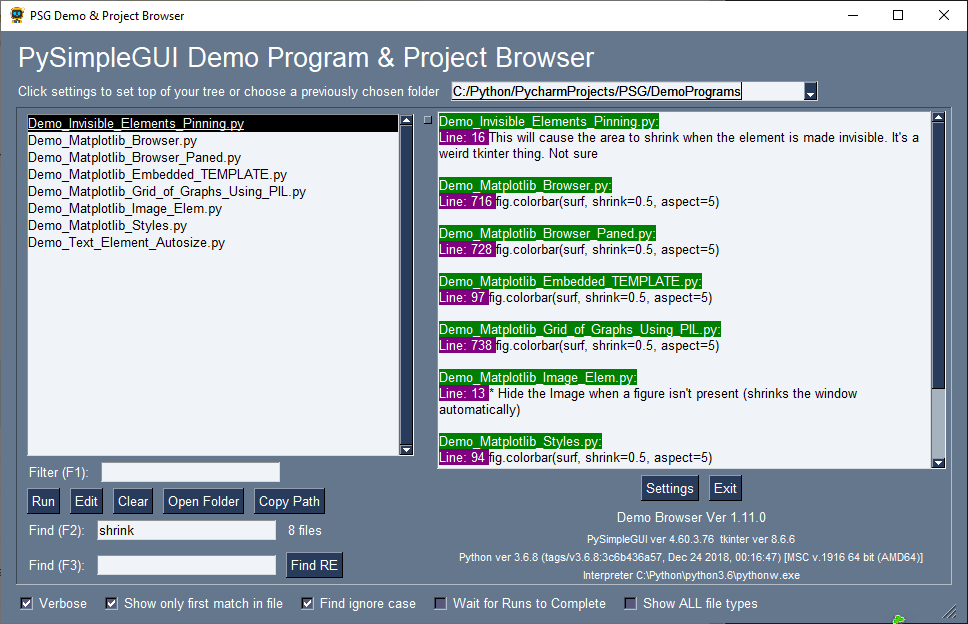
Task: Toggle the small checkbox above the results pane
Action: pyautogui.click(x=426, y=117)
